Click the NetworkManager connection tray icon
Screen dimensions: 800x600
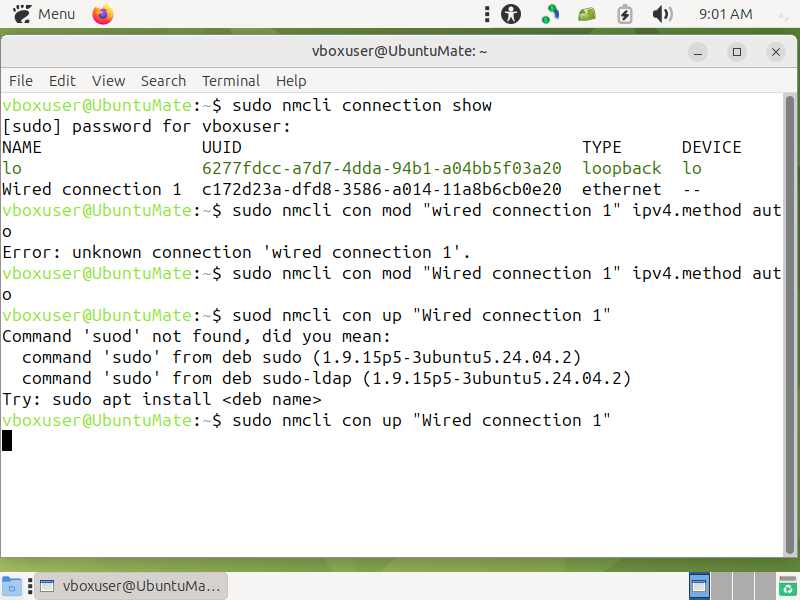pyautogui.click(x=550, y=14)
